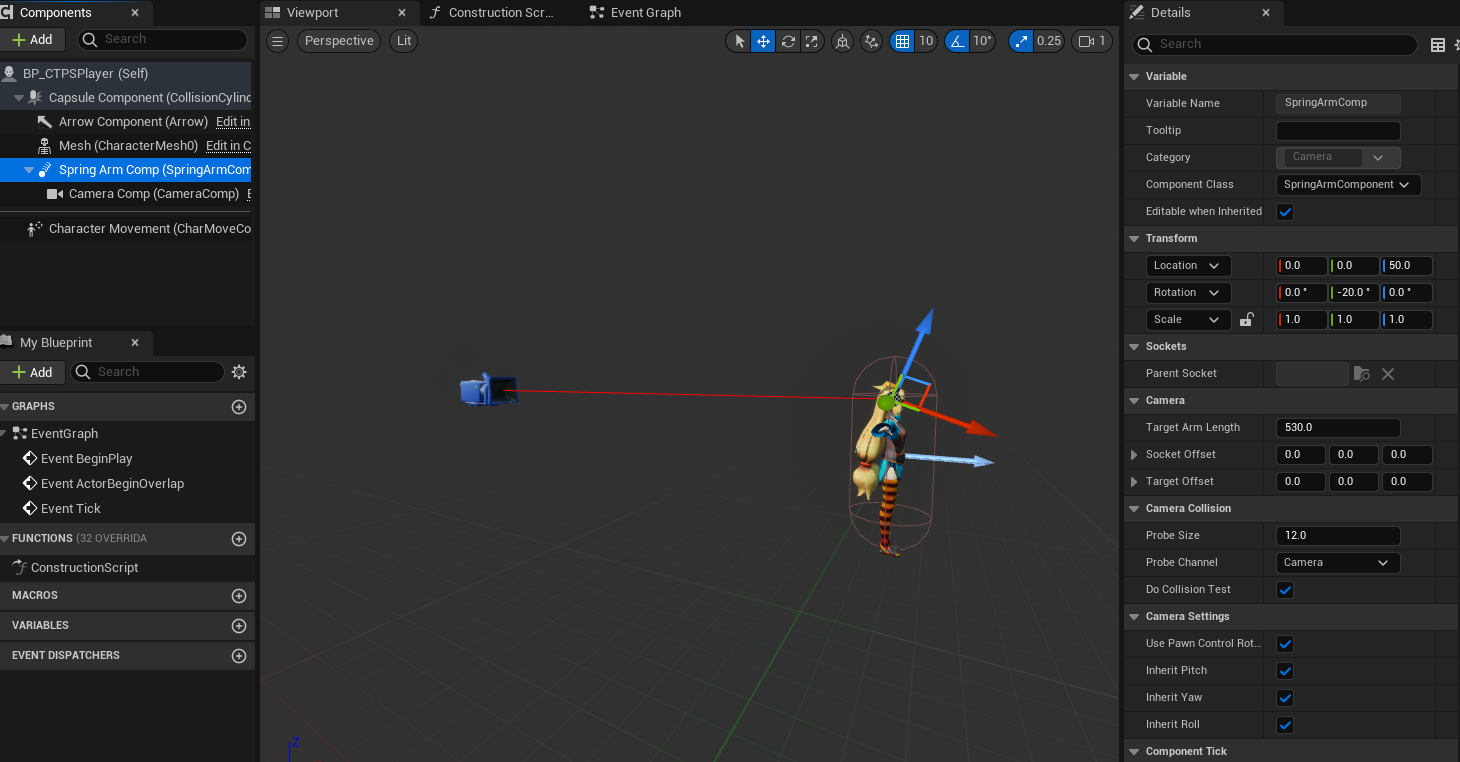Toggle the scale lock icon
This screenshot has height=762, width=1460.
pos(1246,320)
